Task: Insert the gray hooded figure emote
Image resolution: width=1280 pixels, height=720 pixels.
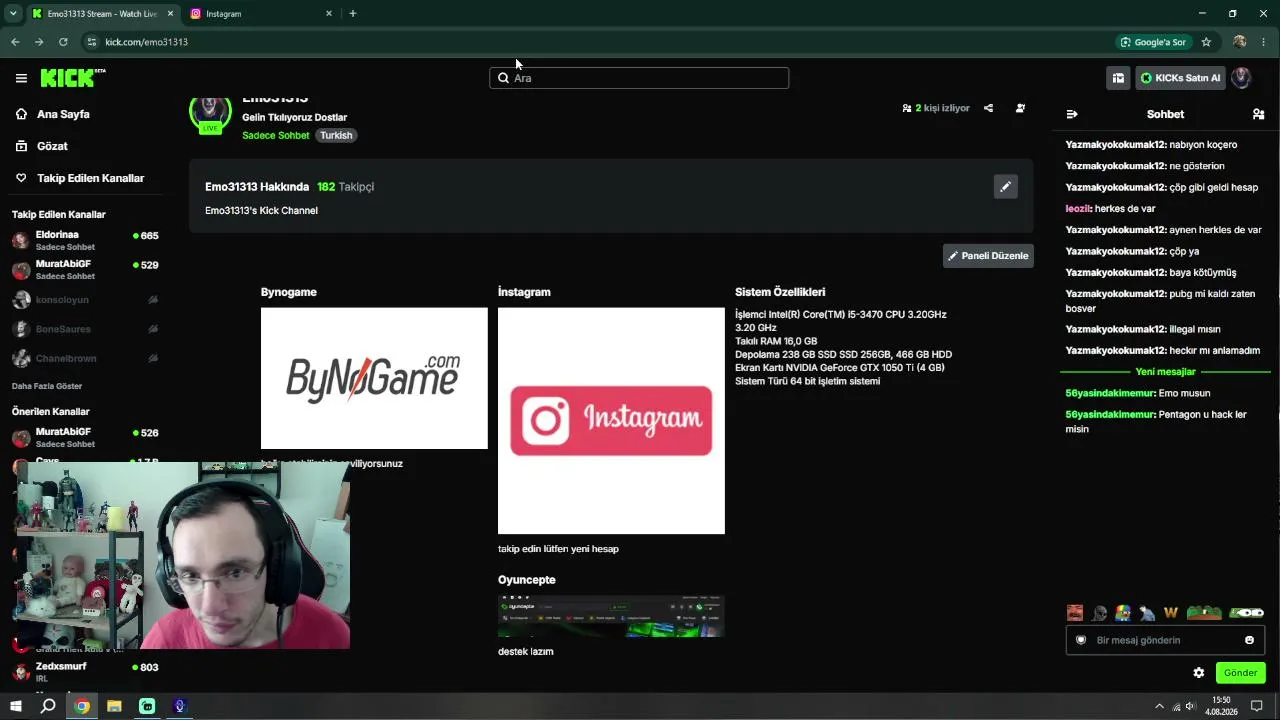Action: tap(1099, 613)
